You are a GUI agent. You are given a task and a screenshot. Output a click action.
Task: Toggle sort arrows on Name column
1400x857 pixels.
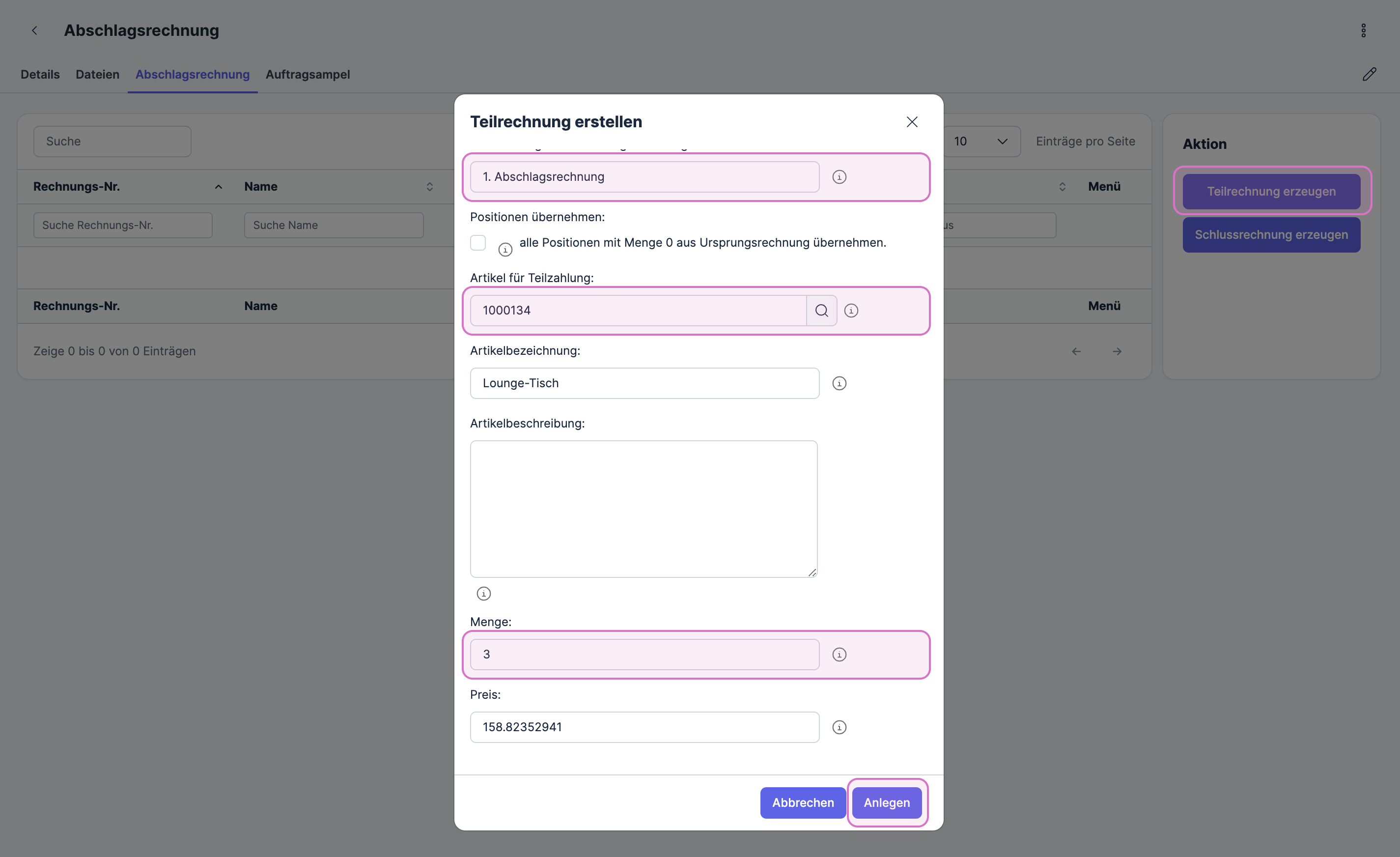(x=429, y=187)
